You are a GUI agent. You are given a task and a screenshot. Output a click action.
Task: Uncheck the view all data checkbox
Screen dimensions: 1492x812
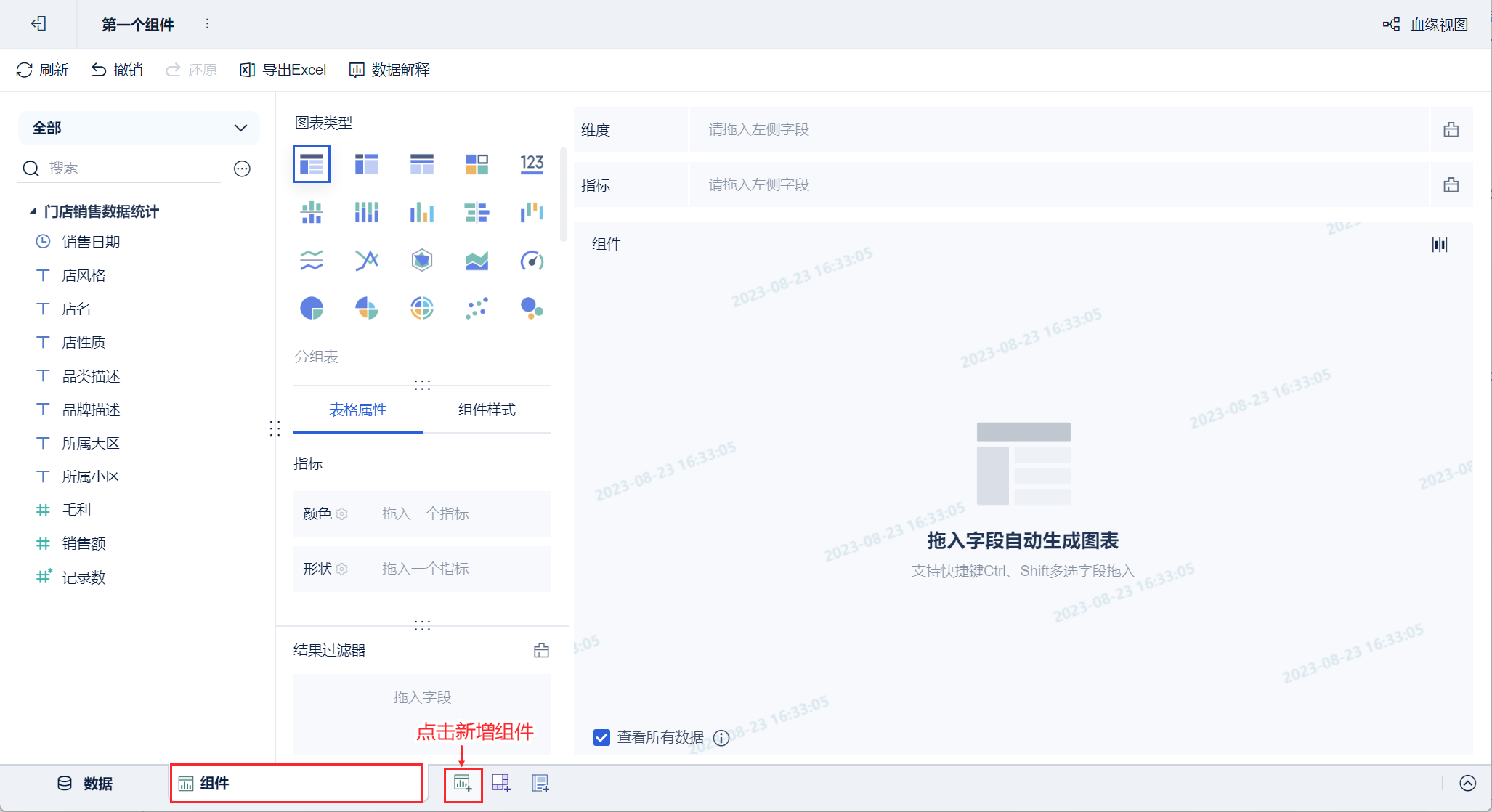[x=601, y=737]
